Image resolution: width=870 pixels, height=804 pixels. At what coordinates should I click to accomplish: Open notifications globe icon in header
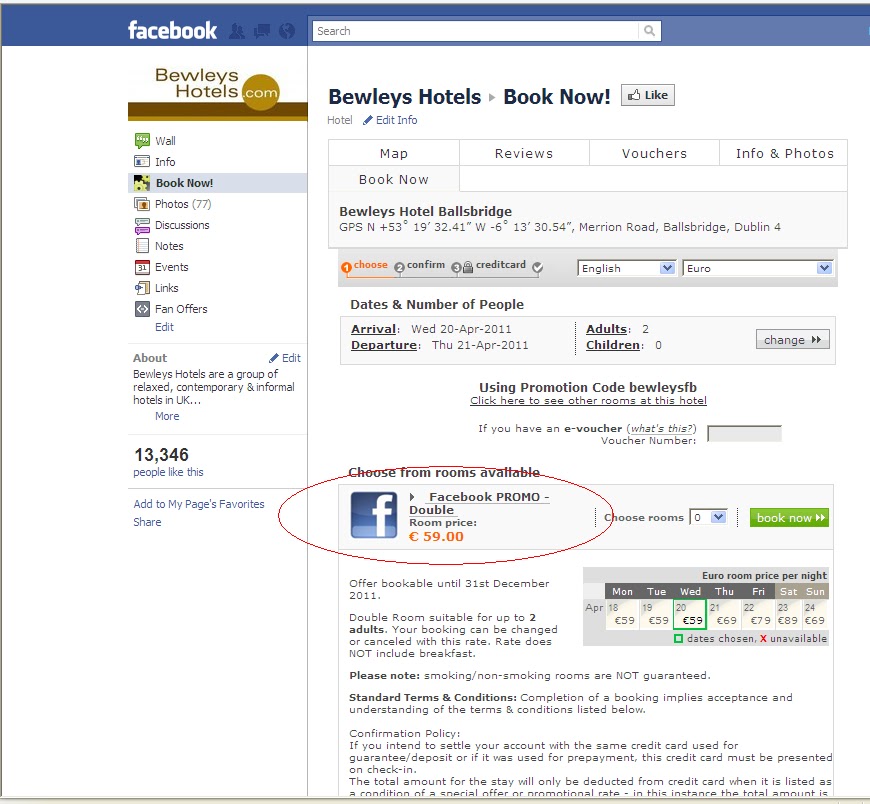[x=287, y=31]
